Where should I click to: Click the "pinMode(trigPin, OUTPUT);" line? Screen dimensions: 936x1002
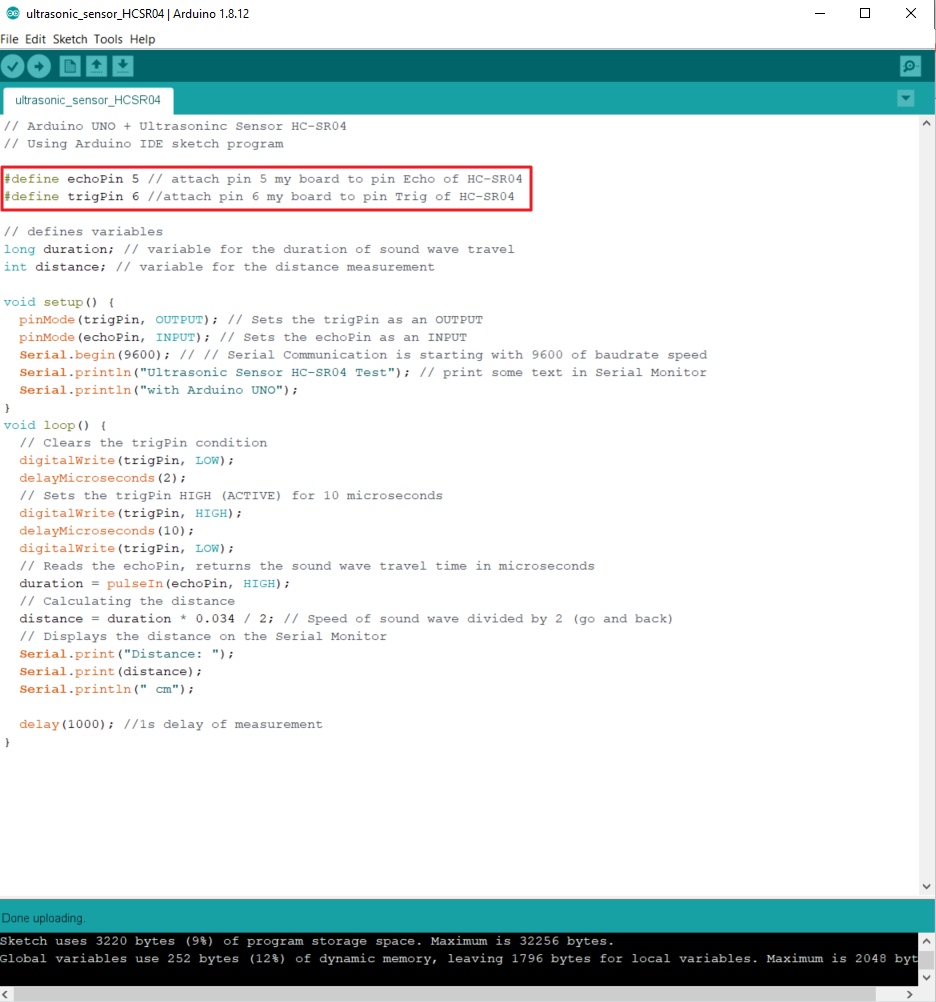click(251, 320)
